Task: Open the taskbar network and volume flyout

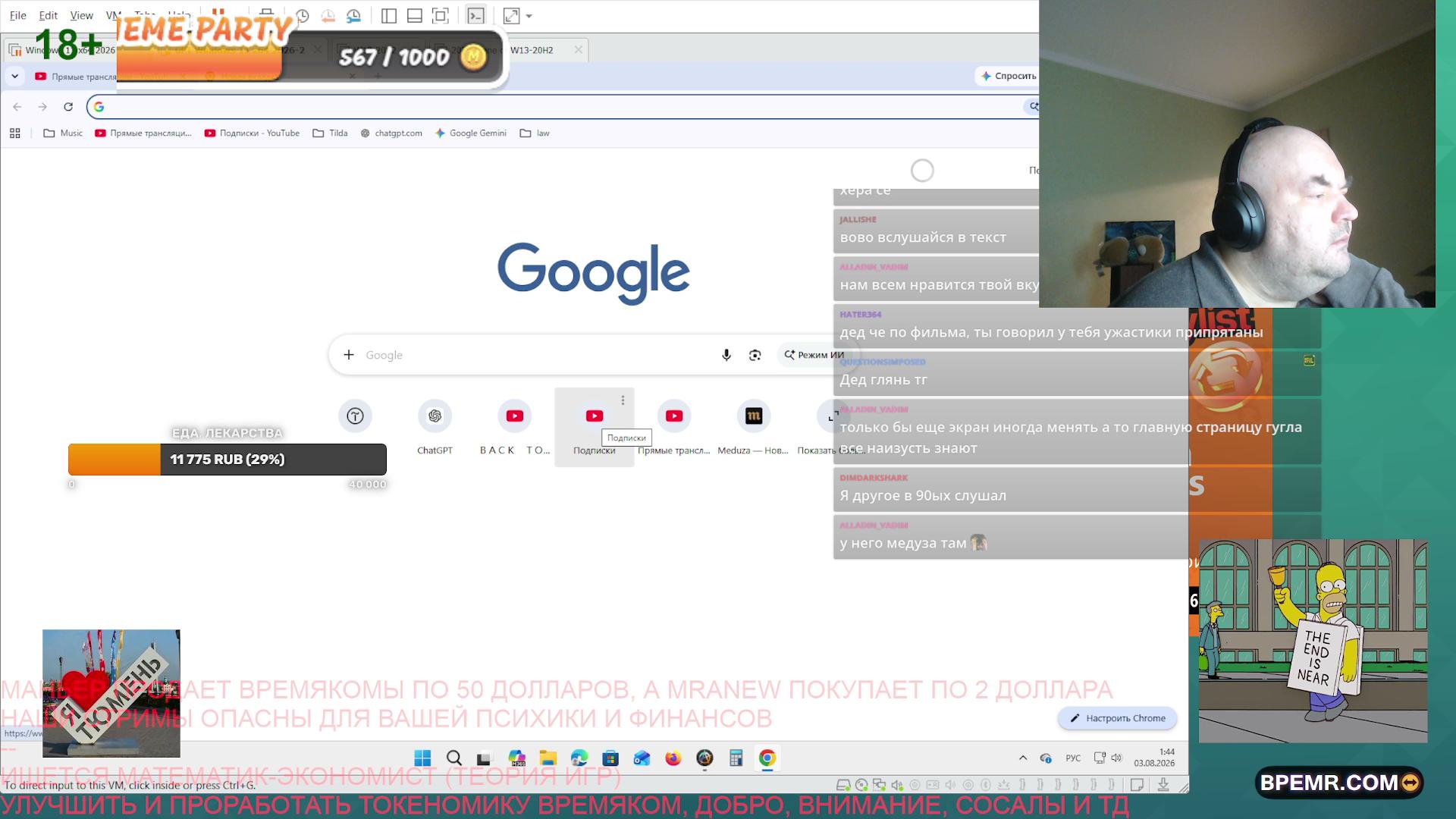Action: 1108,758
